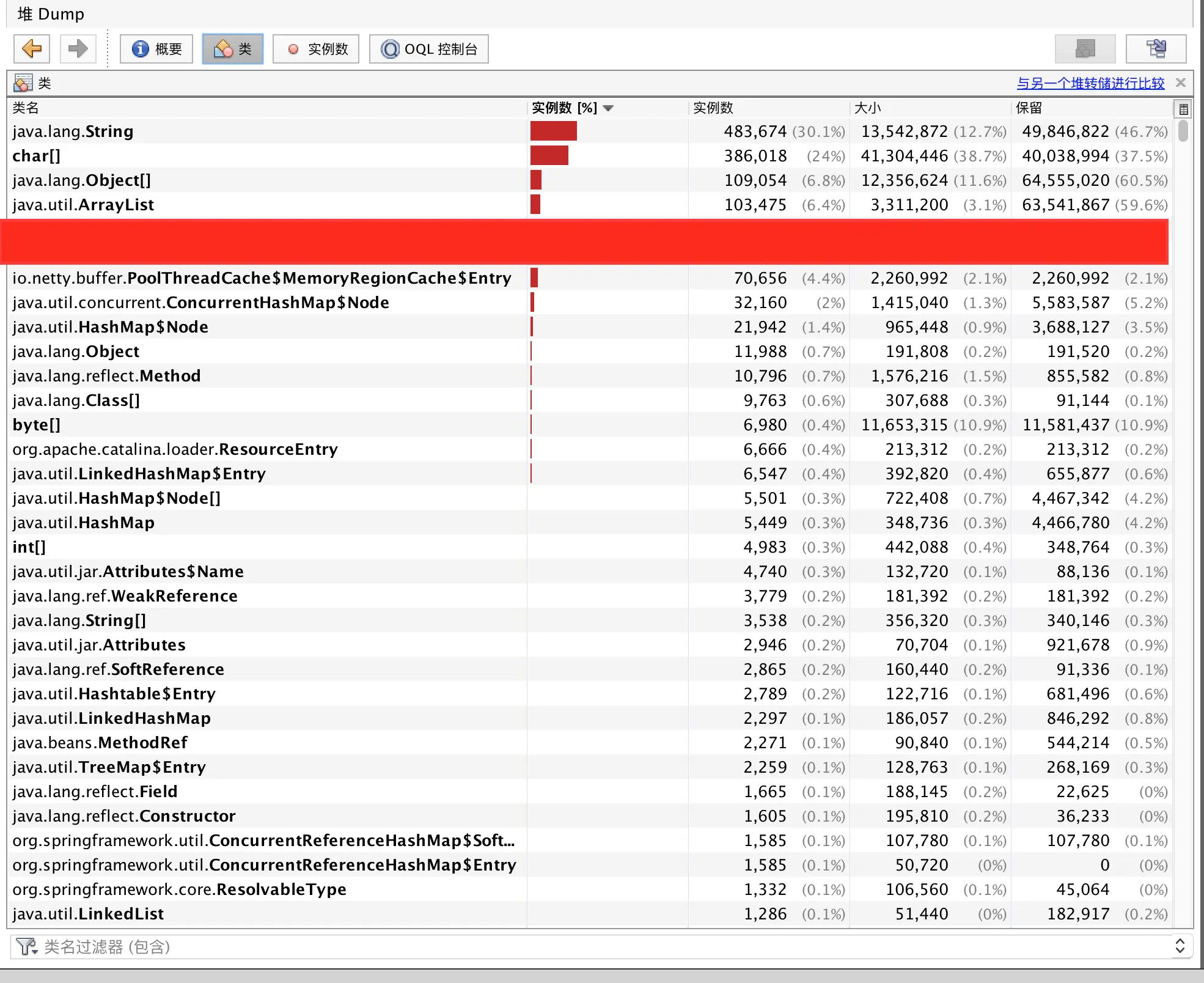Expand the filter history stepper arrows

1180,946
